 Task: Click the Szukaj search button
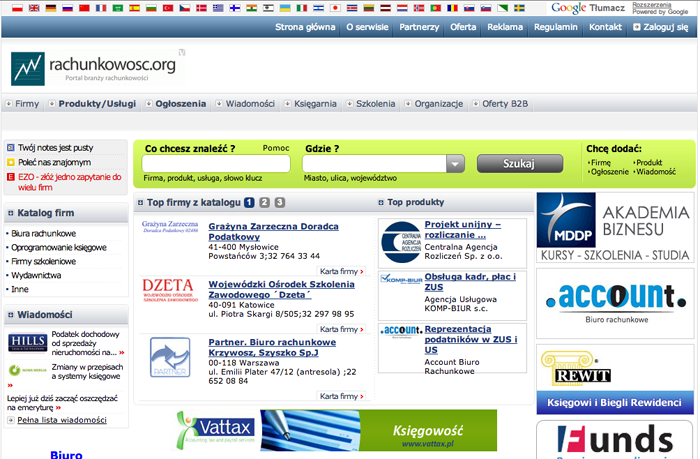520,164
